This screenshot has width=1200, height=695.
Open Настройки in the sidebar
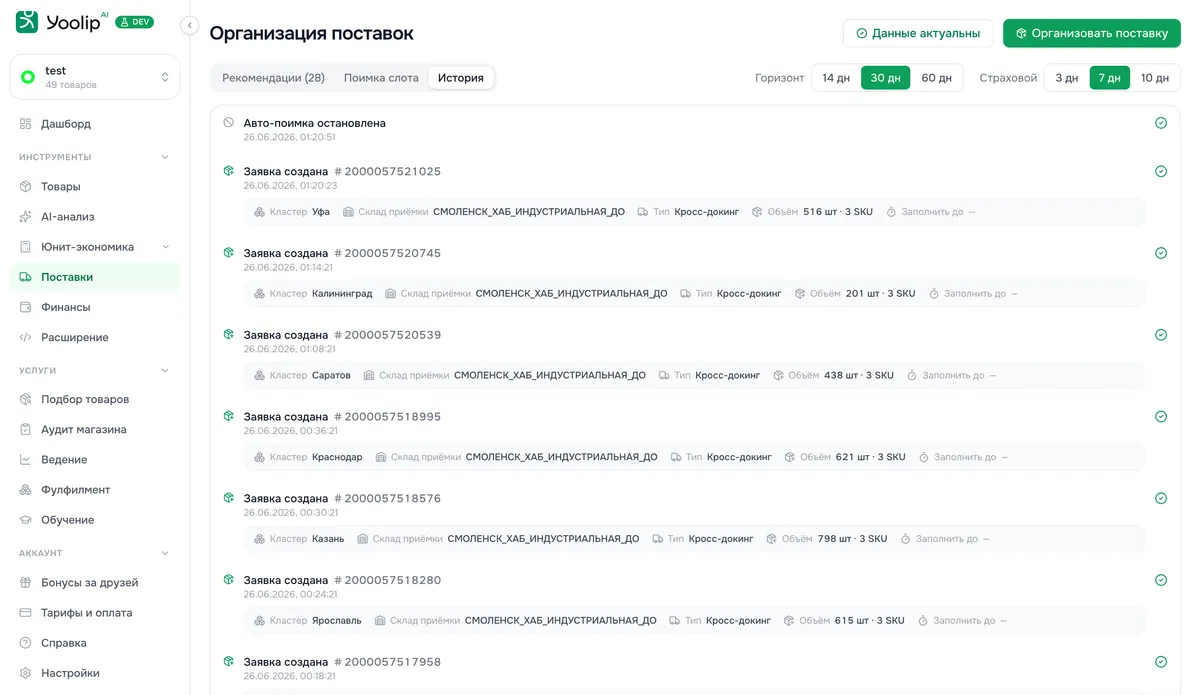[x=95, y=673]
